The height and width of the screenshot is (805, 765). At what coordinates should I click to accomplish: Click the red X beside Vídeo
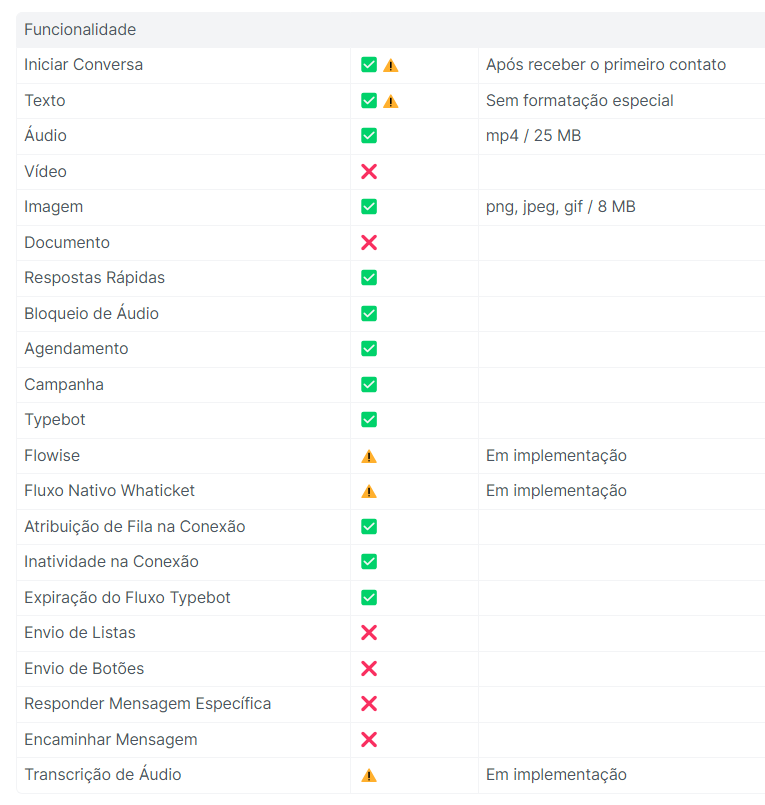369,172
